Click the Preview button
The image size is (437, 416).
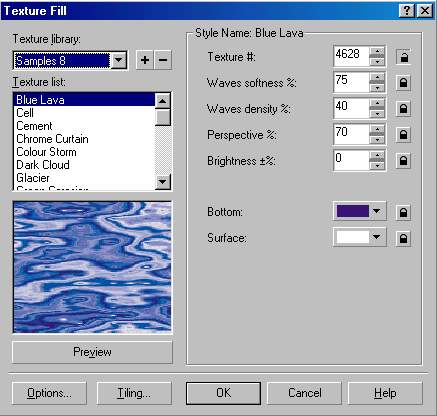pyautogui.click(x=92, y=352)
